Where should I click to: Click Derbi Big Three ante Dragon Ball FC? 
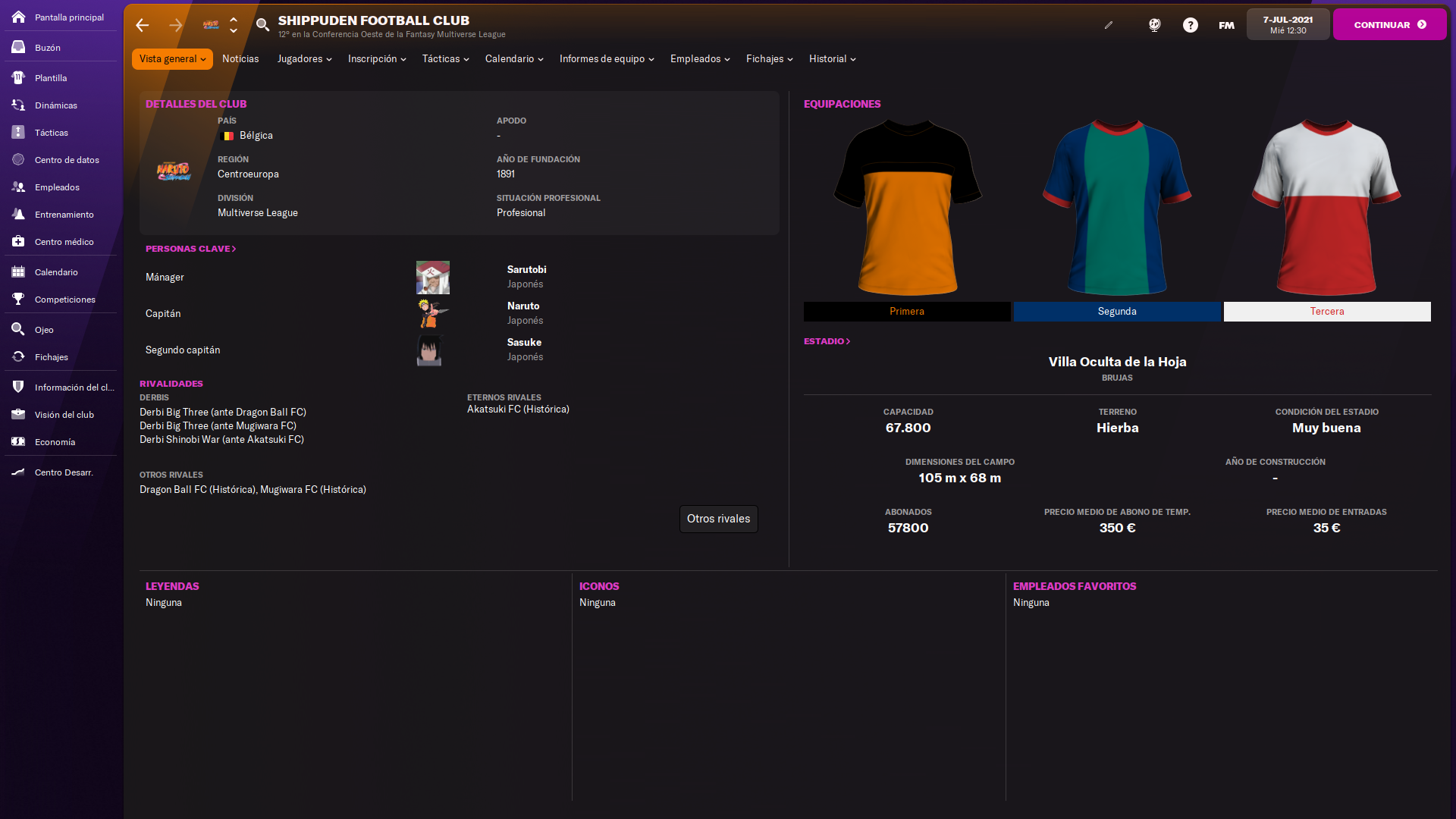pyautogui.click(x=223, y=413)
